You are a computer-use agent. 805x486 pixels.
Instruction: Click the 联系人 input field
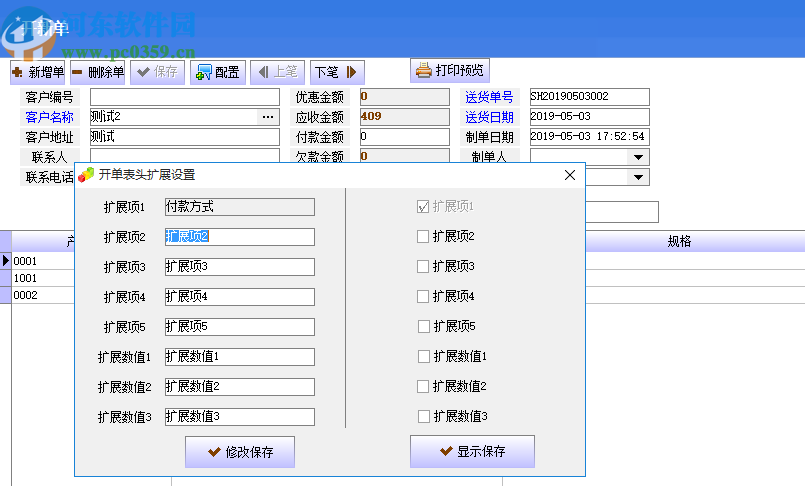[185, 155]
